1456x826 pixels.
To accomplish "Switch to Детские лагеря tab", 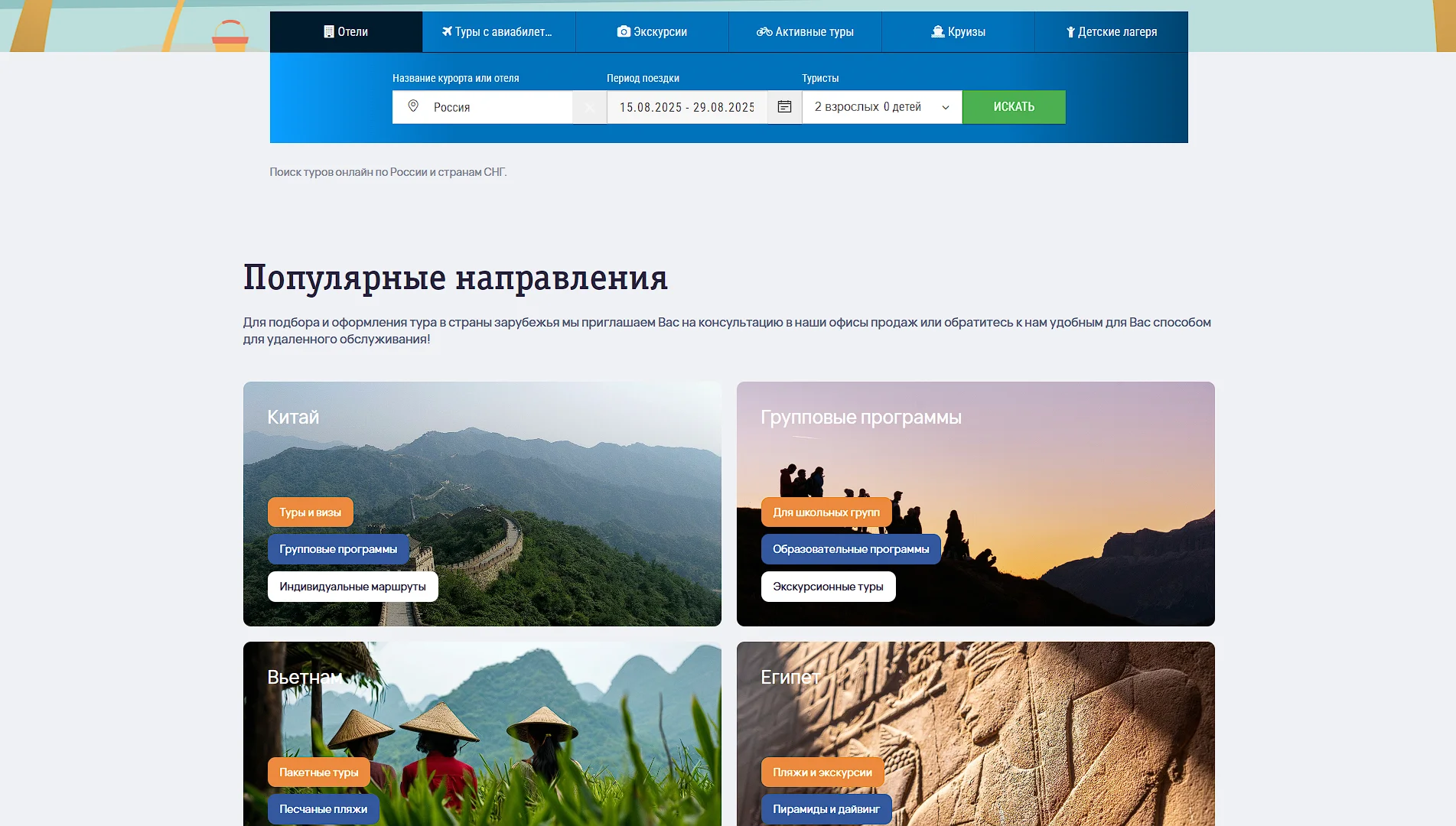I will click(1111, 32).
